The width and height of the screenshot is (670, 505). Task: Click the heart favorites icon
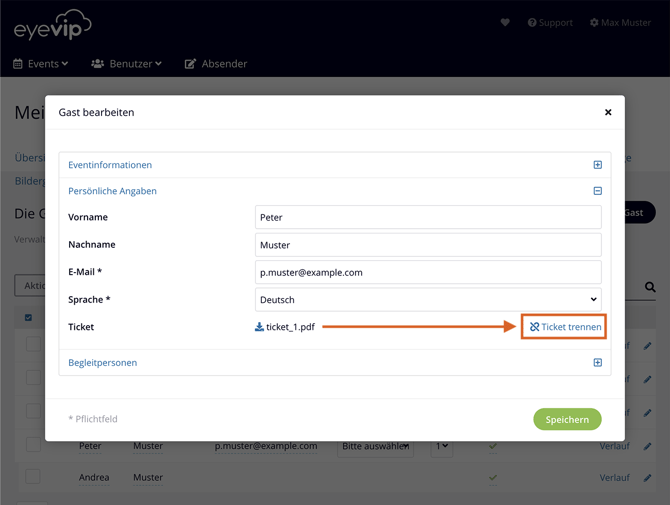[x=505, y=22]
